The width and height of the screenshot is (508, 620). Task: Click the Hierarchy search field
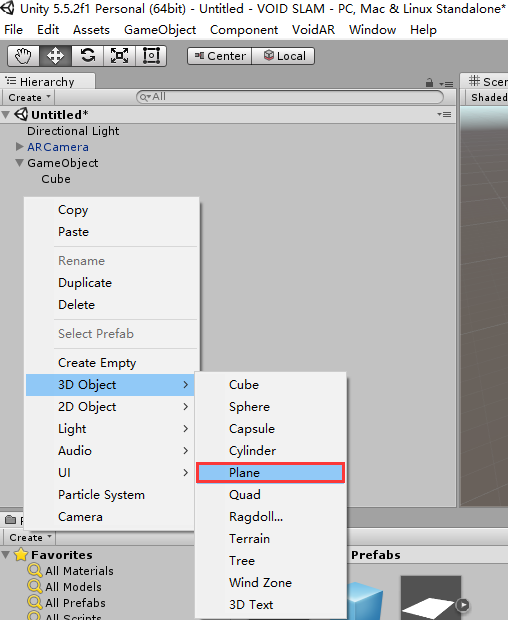pos(290,97)
